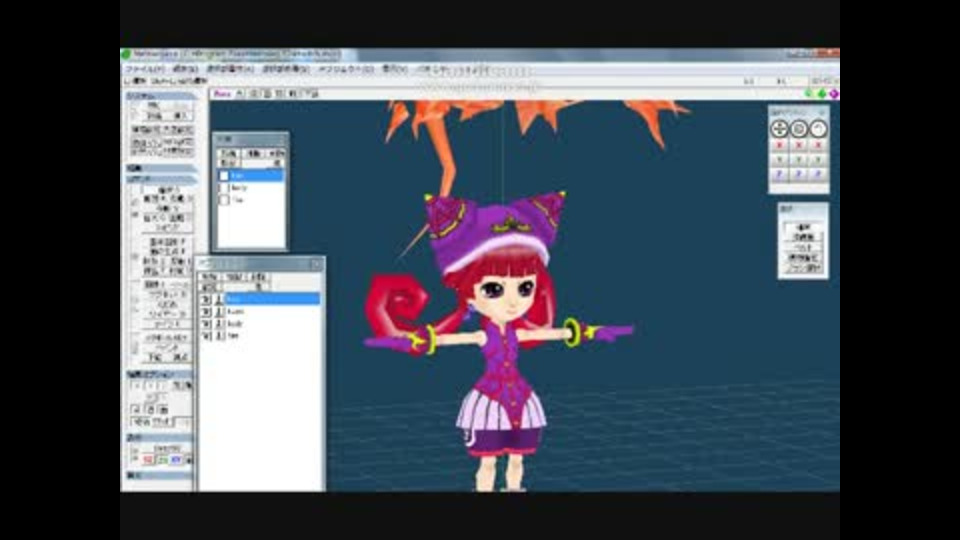Open the ファイル menu in the menu bar
Image resolution: width=960 pixels, height=540 pixels.
click(144, 69)
